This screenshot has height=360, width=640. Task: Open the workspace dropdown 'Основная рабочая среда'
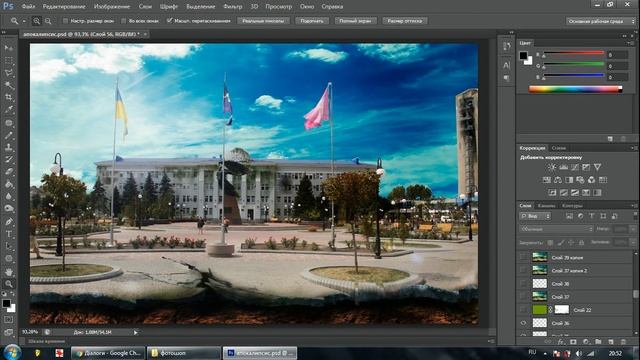[x=601, y=21]
